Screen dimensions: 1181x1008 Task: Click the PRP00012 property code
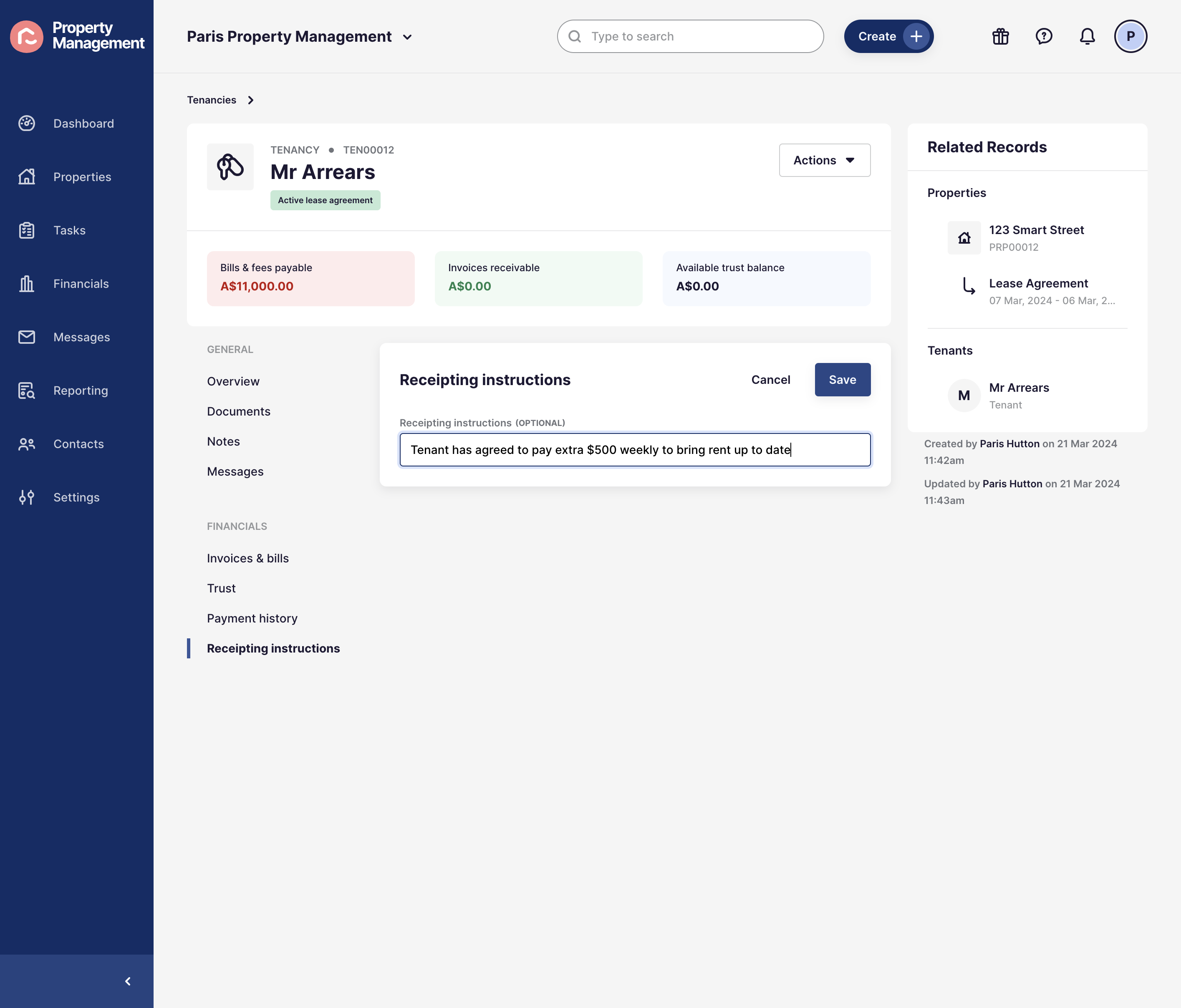tap(1014, 247)
